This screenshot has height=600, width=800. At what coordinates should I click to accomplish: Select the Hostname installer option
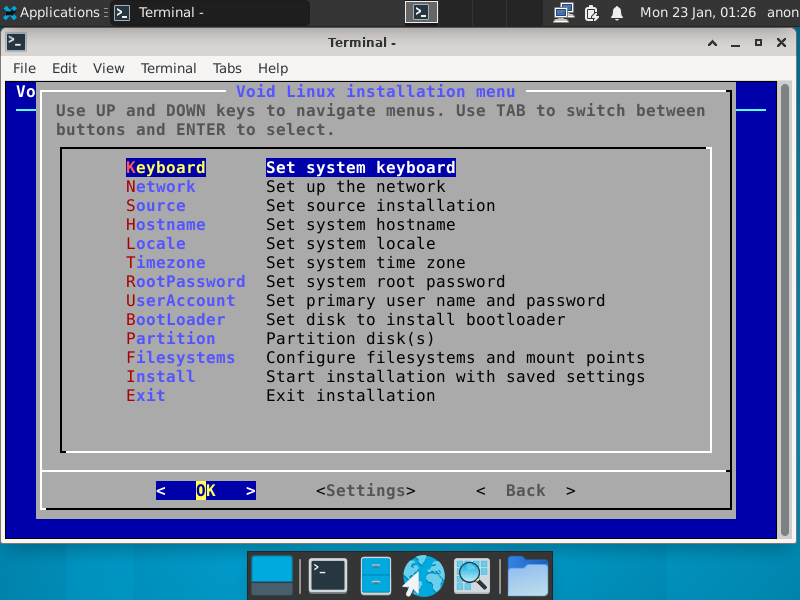coord(166,224)
